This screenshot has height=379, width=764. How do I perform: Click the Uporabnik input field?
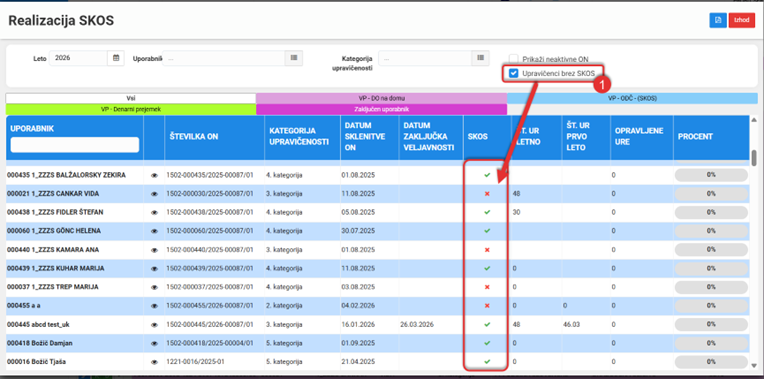pyautogui.click(x=224, y=58)
